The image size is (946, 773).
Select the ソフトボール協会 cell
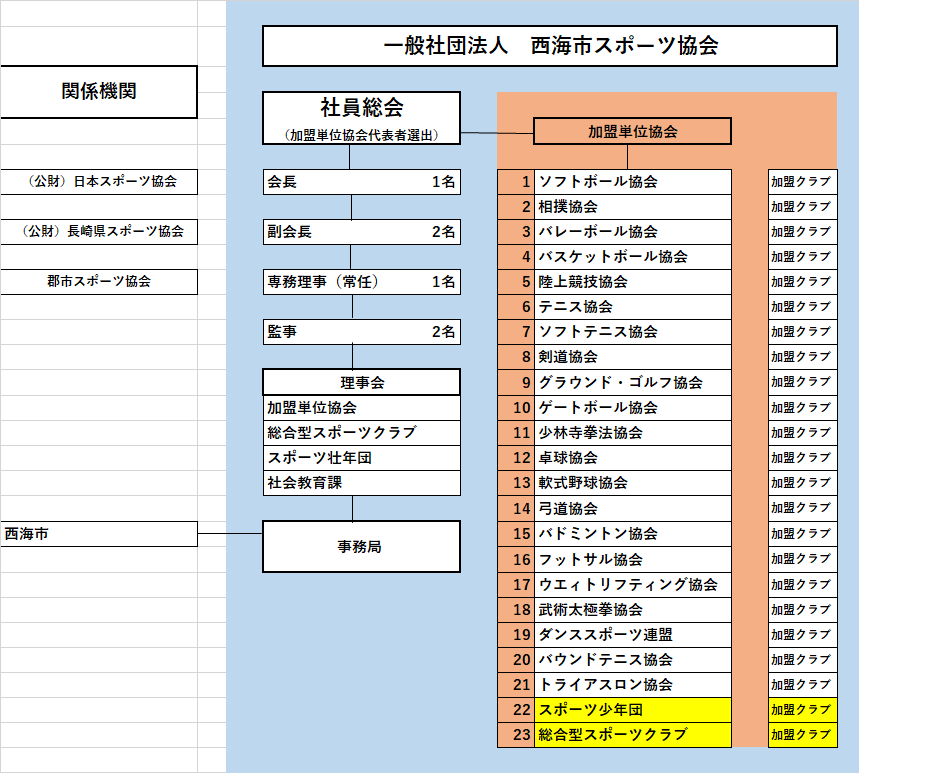tap(633, 182)
